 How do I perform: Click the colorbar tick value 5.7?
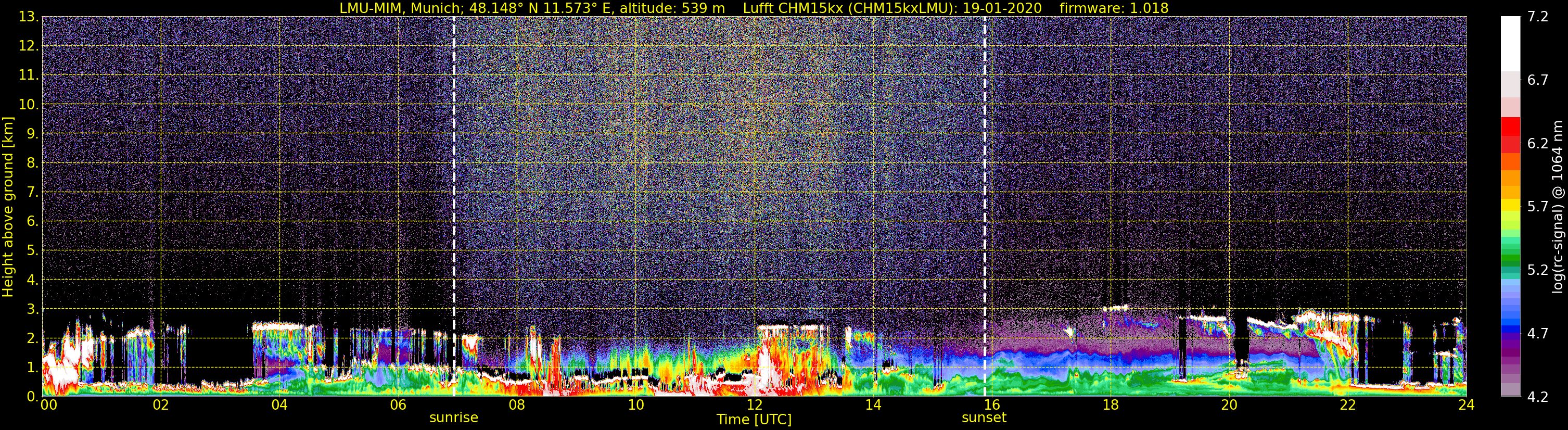pyautogui.click(x=1538, y=207)
